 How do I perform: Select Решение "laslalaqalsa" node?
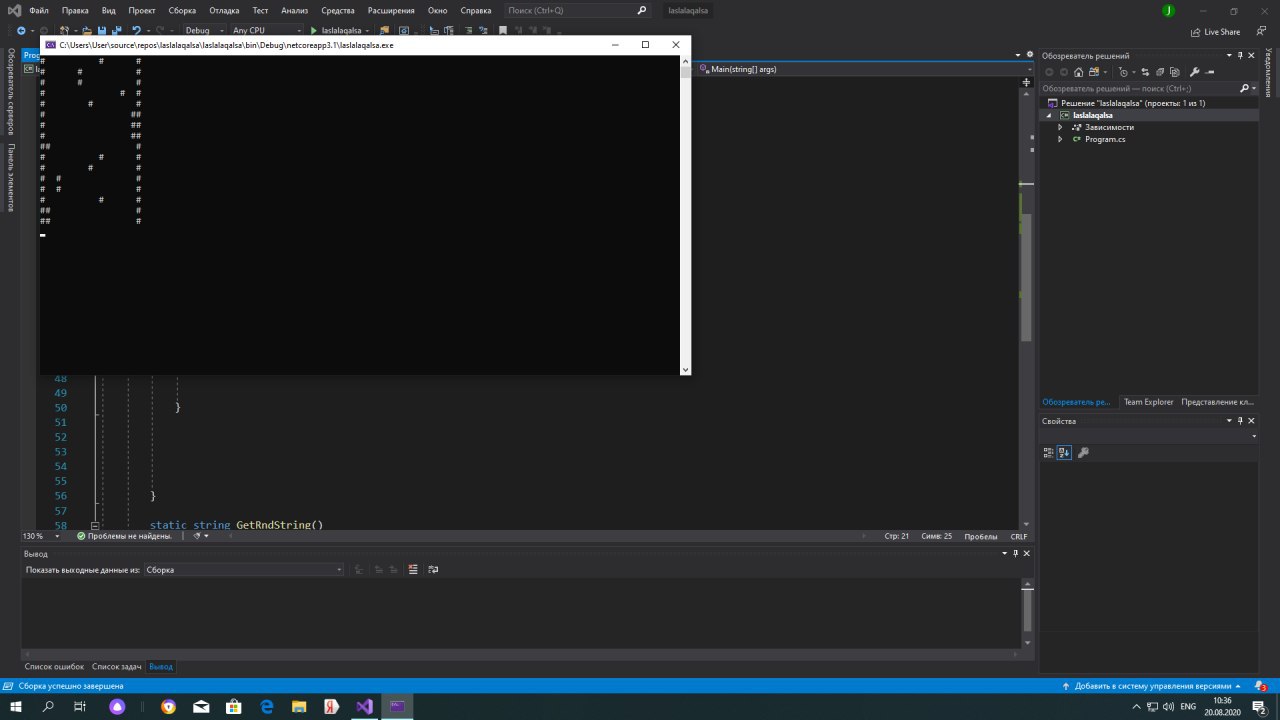point(1132,103)
